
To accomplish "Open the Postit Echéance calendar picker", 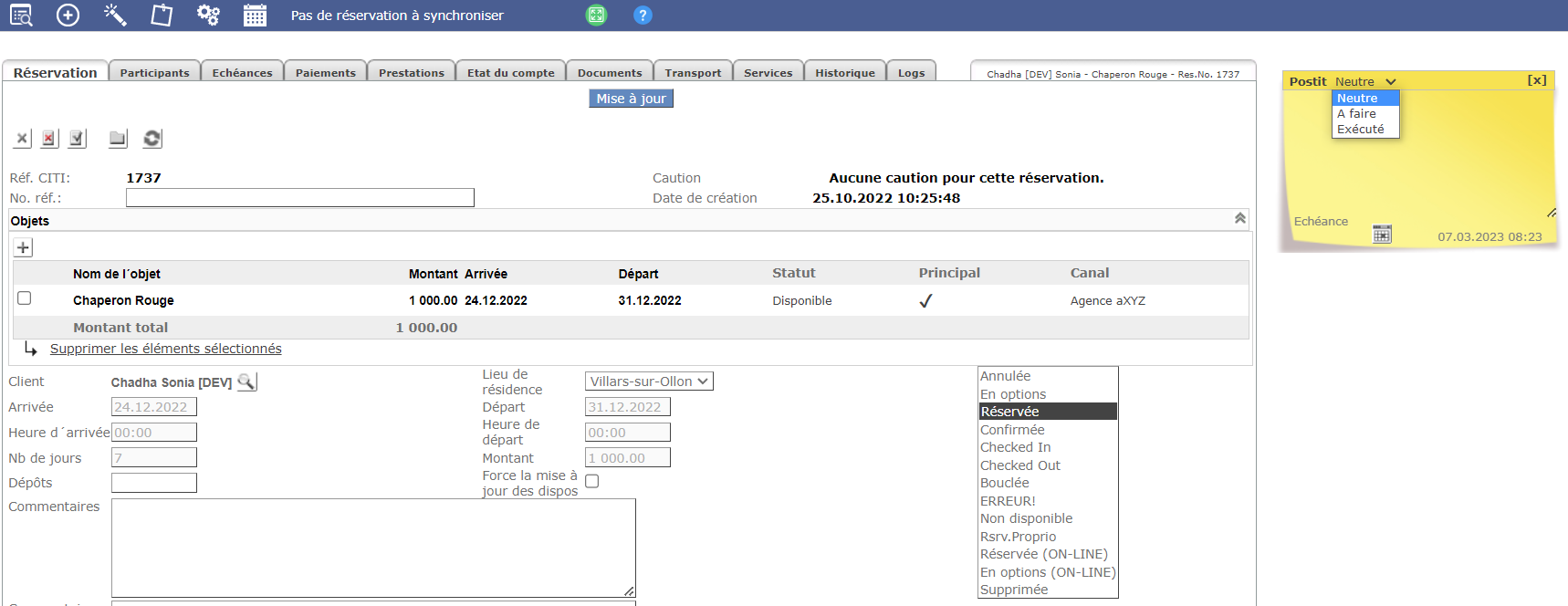I will 1382,235.
